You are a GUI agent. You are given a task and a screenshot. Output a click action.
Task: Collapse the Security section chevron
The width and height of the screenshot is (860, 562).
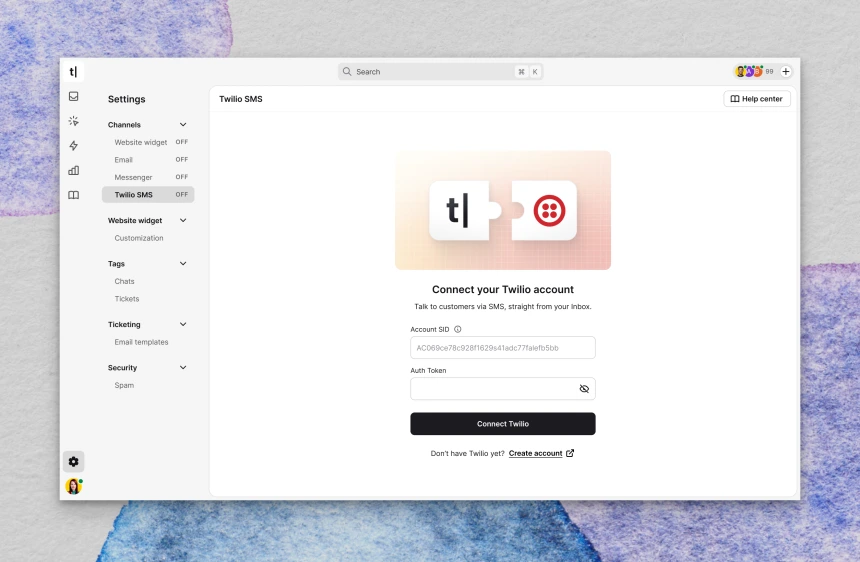pyautogui.click(x=183, y=368)
